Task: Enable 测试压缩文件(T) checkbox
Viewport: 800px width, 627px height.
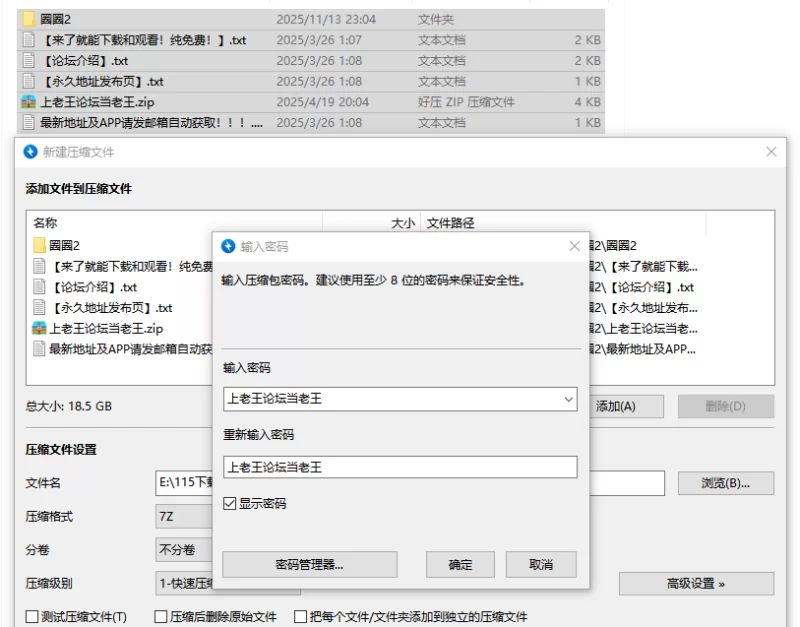Action: 32,617
